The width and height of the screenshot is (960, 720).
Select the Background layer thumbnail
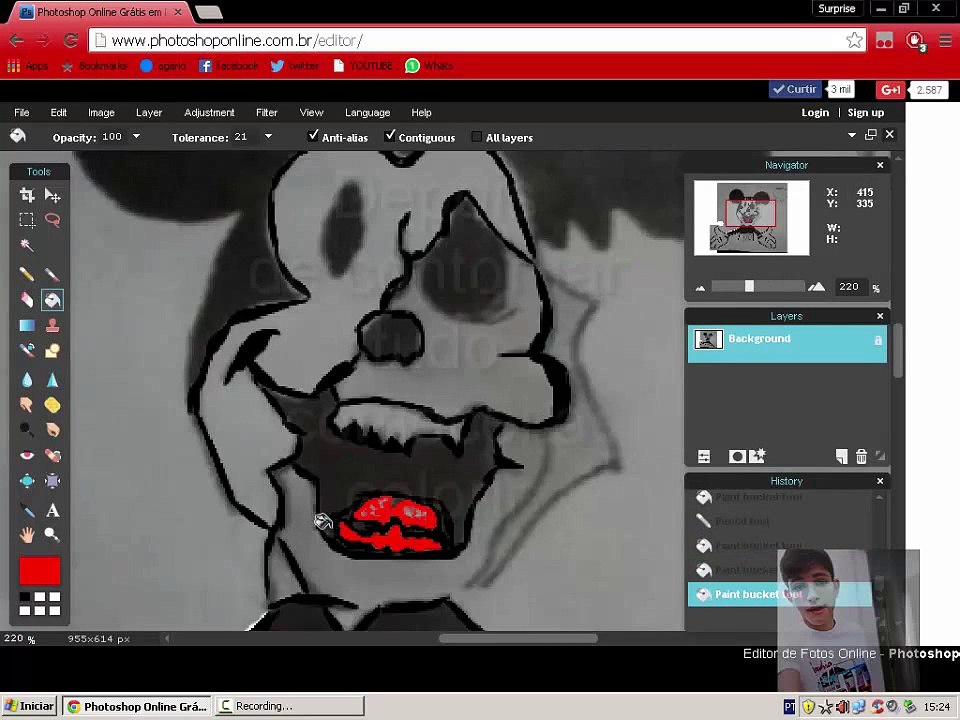708,339
